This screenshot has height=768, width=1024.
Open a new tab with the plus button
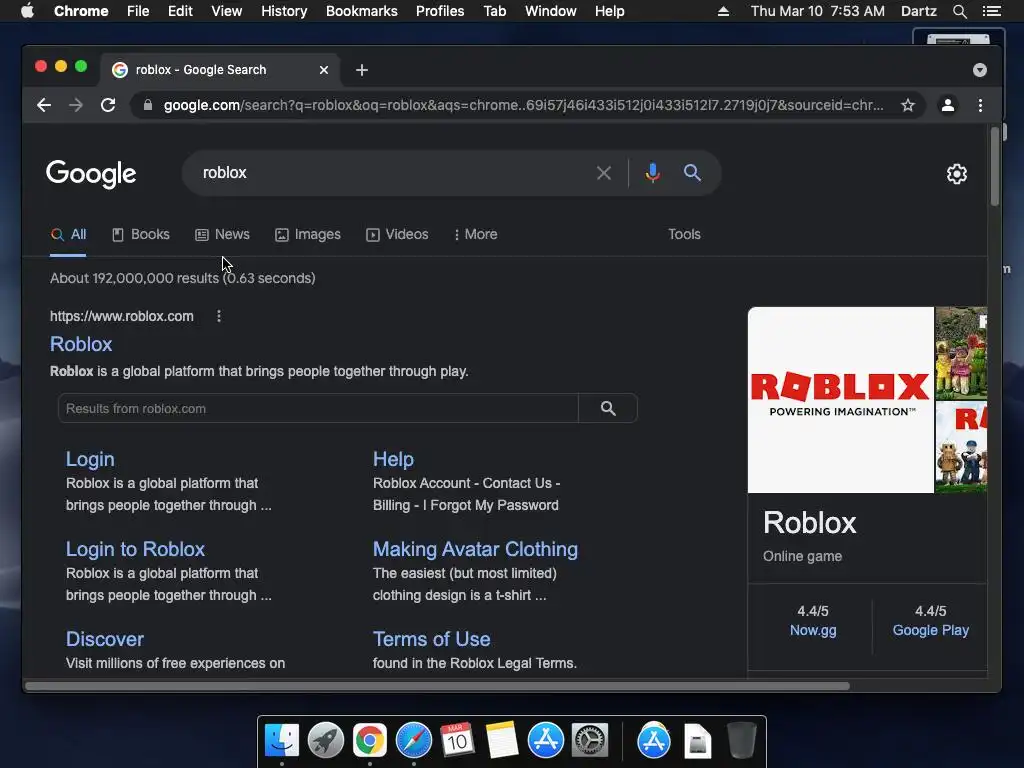(362, 70)
